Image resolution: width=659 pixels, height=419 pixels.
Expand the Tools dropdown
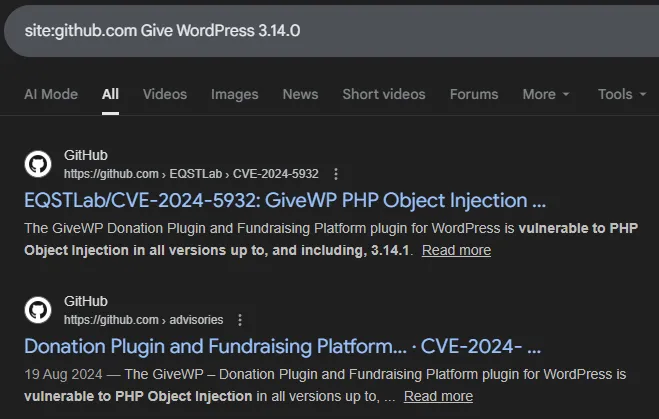[x=621, y=94]
